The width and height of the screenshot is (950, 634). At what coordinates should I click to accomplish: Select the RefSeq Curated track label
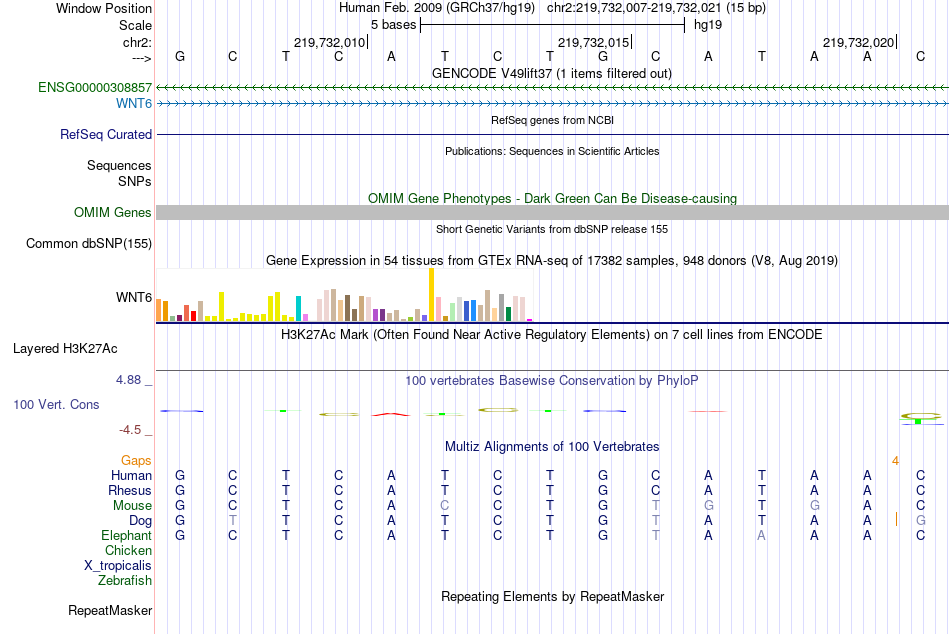click(x=106, y=135)
